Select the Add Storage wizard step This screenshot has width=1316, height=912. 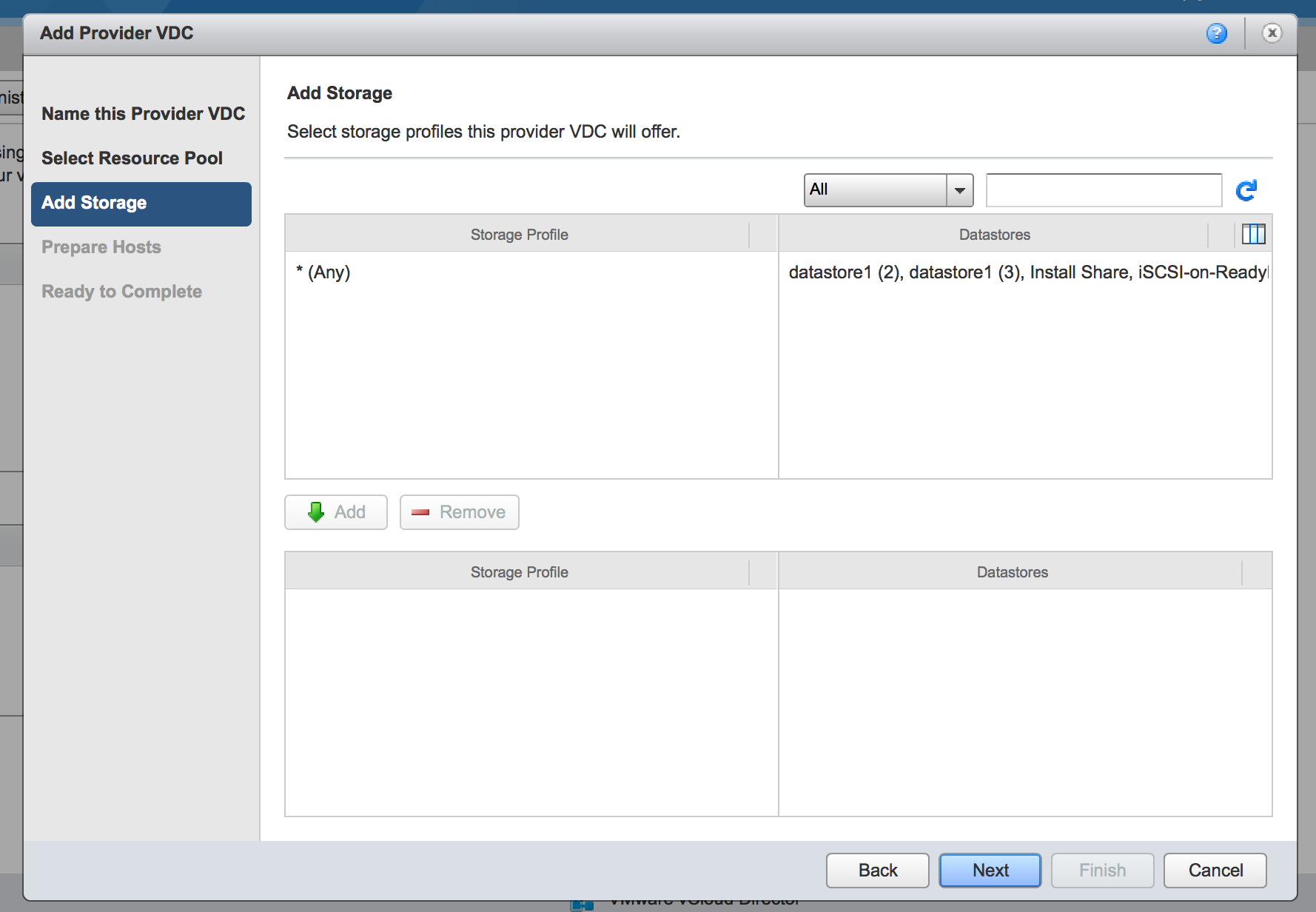tap(141, 204)
